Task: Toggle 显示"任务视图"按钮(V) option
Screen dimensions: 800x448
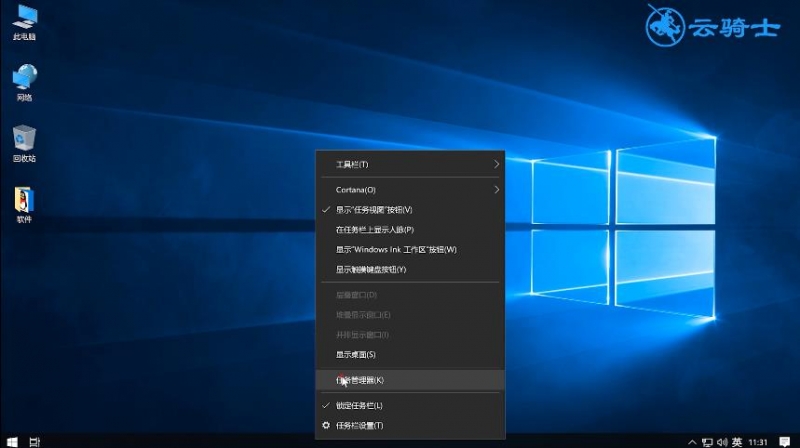Action: [x=410, y=210]
